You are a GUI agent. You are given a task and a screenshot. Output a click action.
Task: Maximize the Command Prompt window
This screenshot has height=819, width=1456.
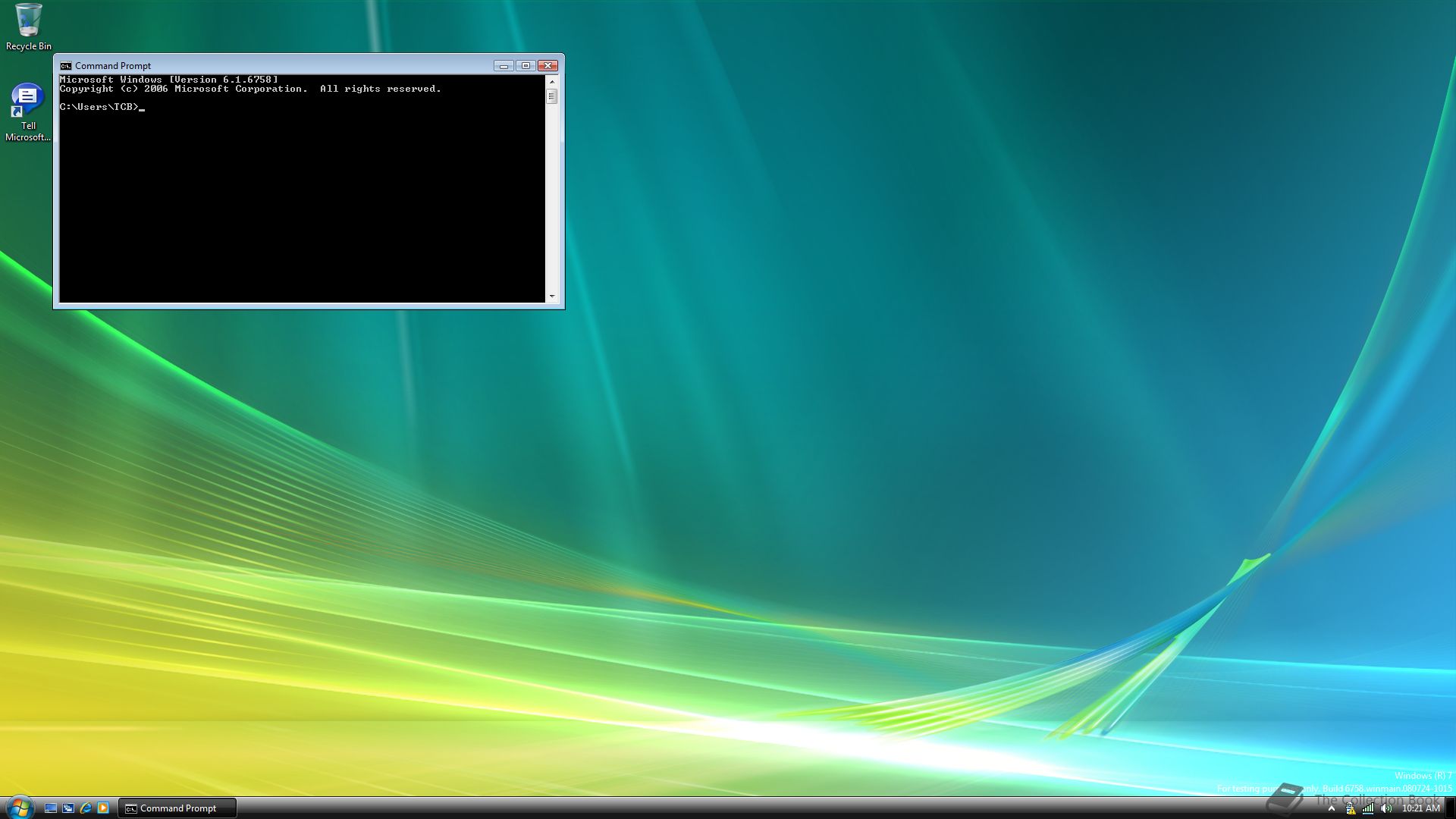tap(526, 66)
